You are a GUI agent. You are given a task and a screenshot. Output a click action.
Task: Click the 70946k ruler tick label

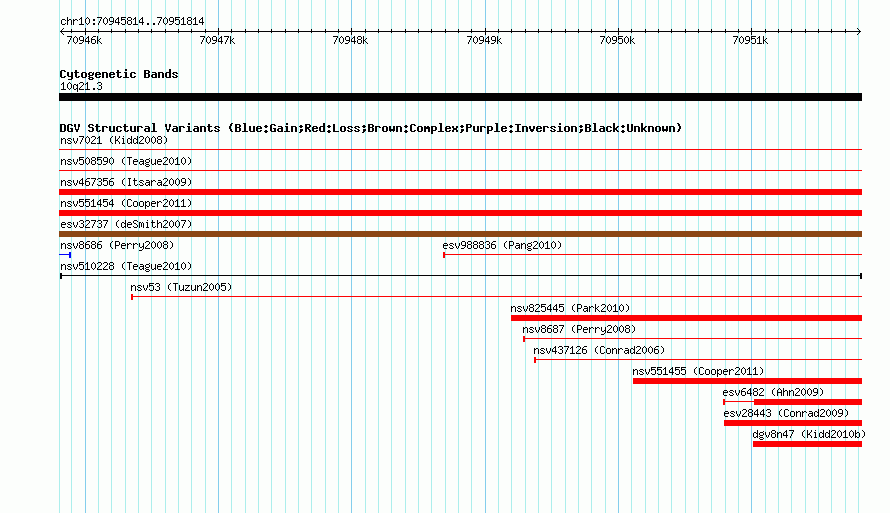click(x=84, y=40)
